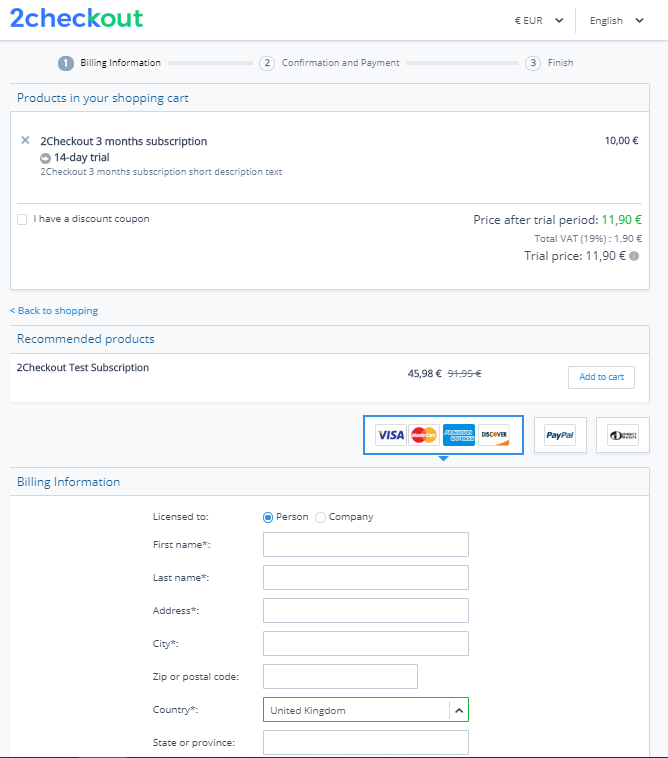Viewport: 668px width, 758px height.
Task: Click the Last name input field
Action: tap(366, 578)
